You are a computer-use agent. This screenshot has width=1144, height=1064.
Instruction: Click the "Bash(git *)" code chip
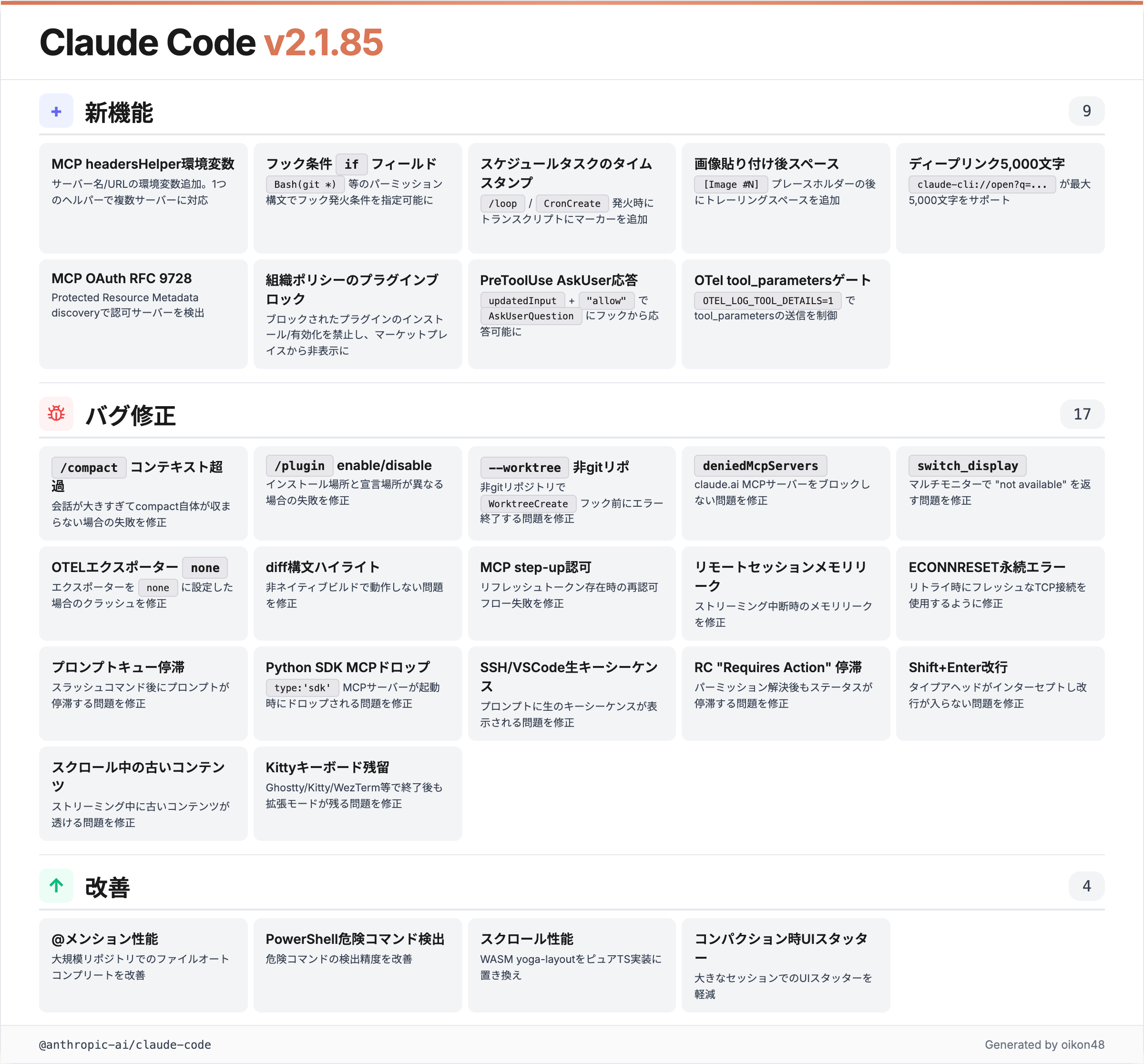[x=305, y=184]
